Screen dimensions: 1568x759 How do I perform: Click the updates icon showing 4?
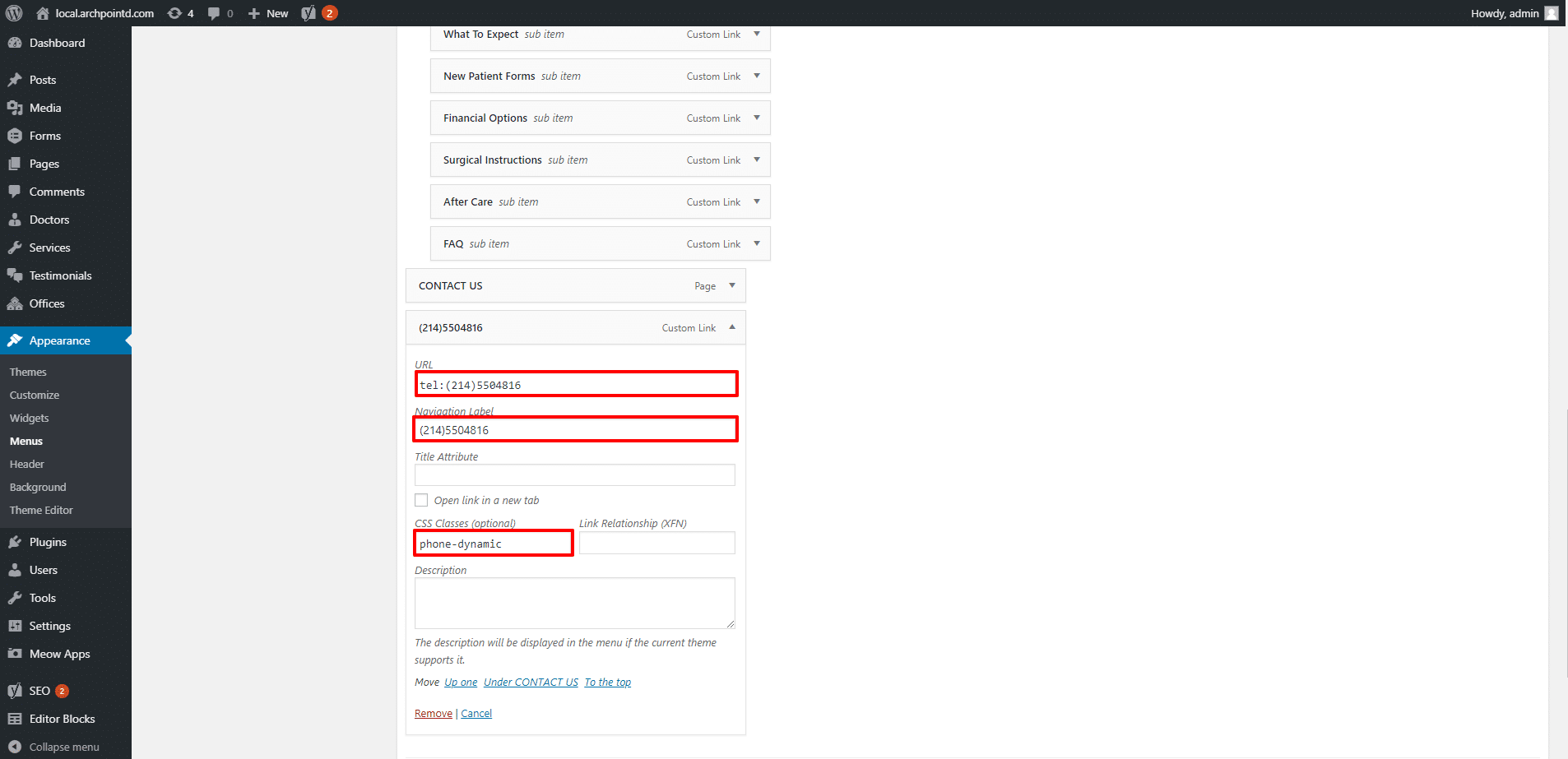(174, 13)
